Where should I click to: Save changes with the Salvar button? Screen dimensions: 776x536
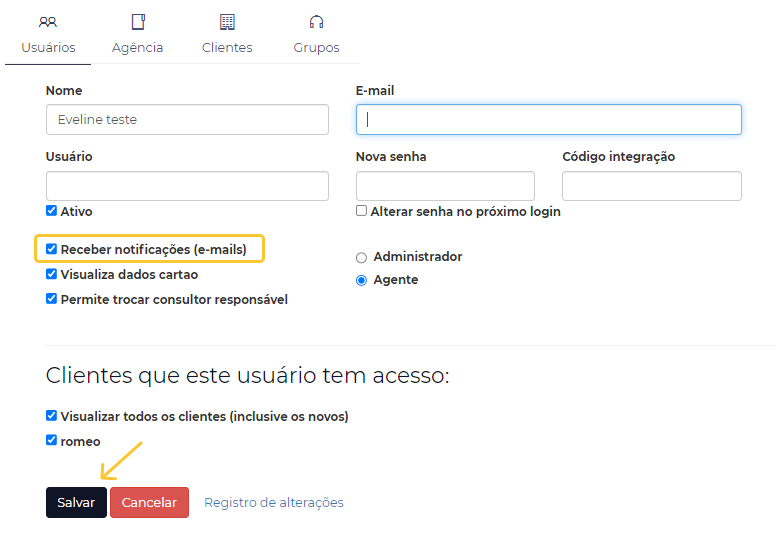coord(76,502)
